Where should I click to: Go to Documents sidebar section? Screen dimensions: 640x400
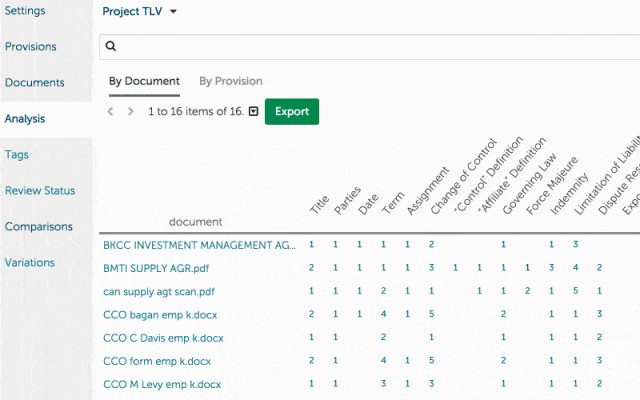34,83
